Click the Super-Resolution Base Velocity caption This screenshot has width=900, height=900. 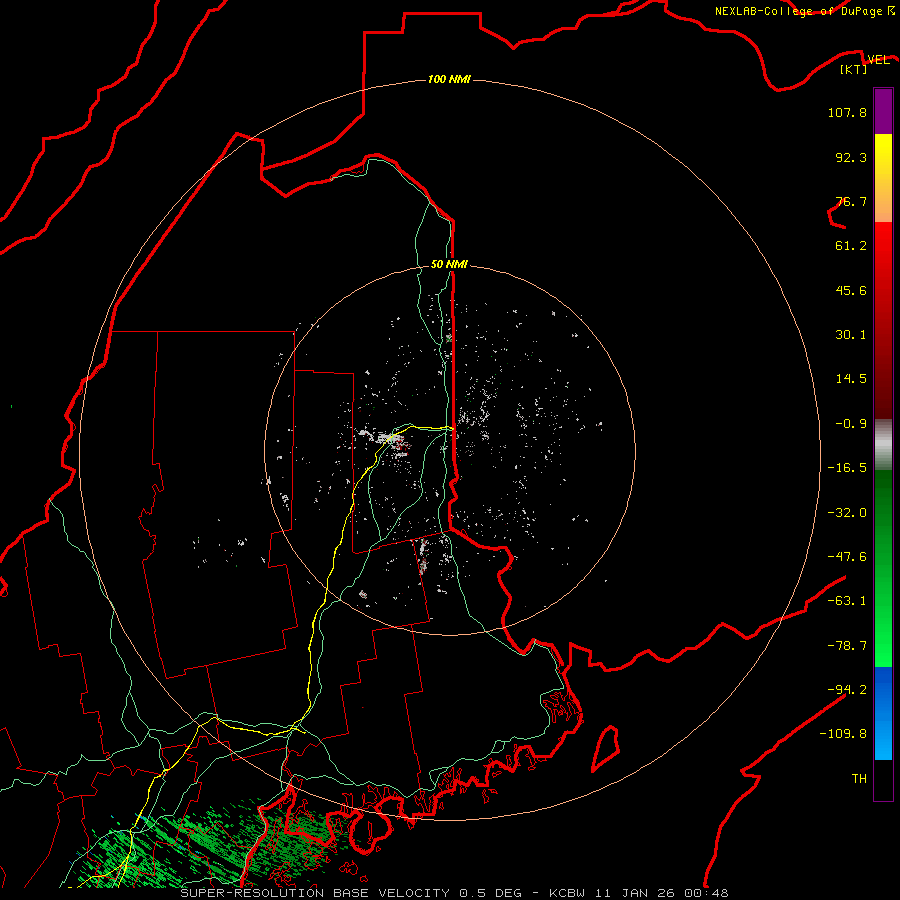click(x=454, y=893)
